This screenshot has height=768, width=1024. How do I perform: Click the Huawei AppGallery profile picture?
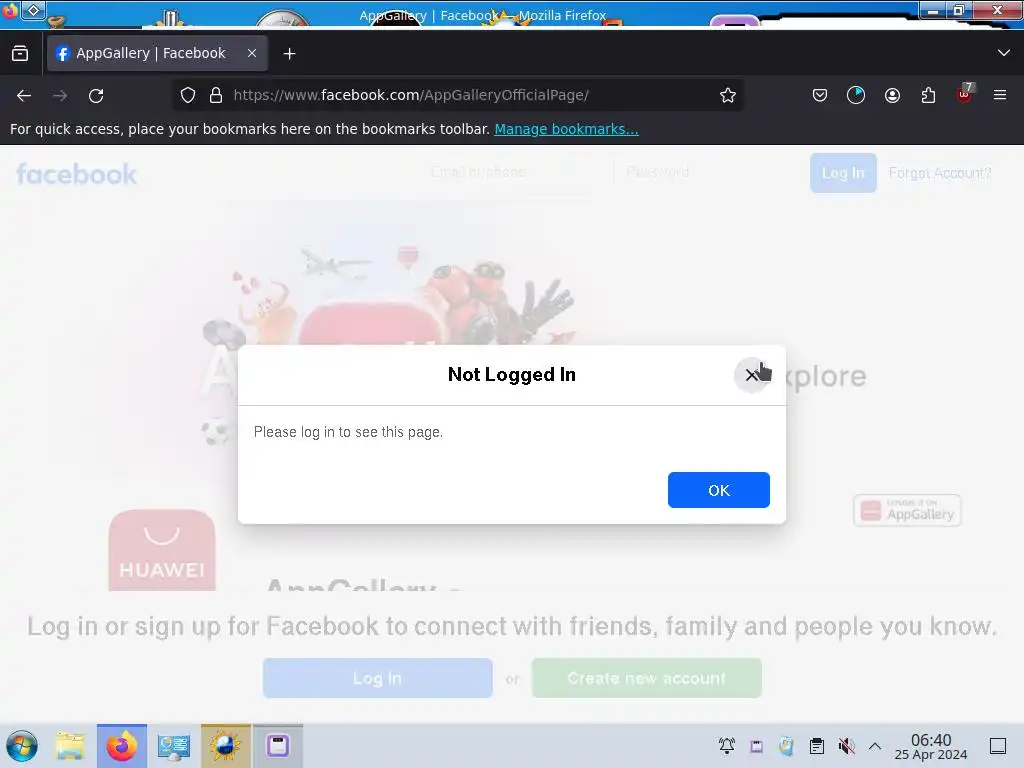pyautogui.click(x=162, y=550)
